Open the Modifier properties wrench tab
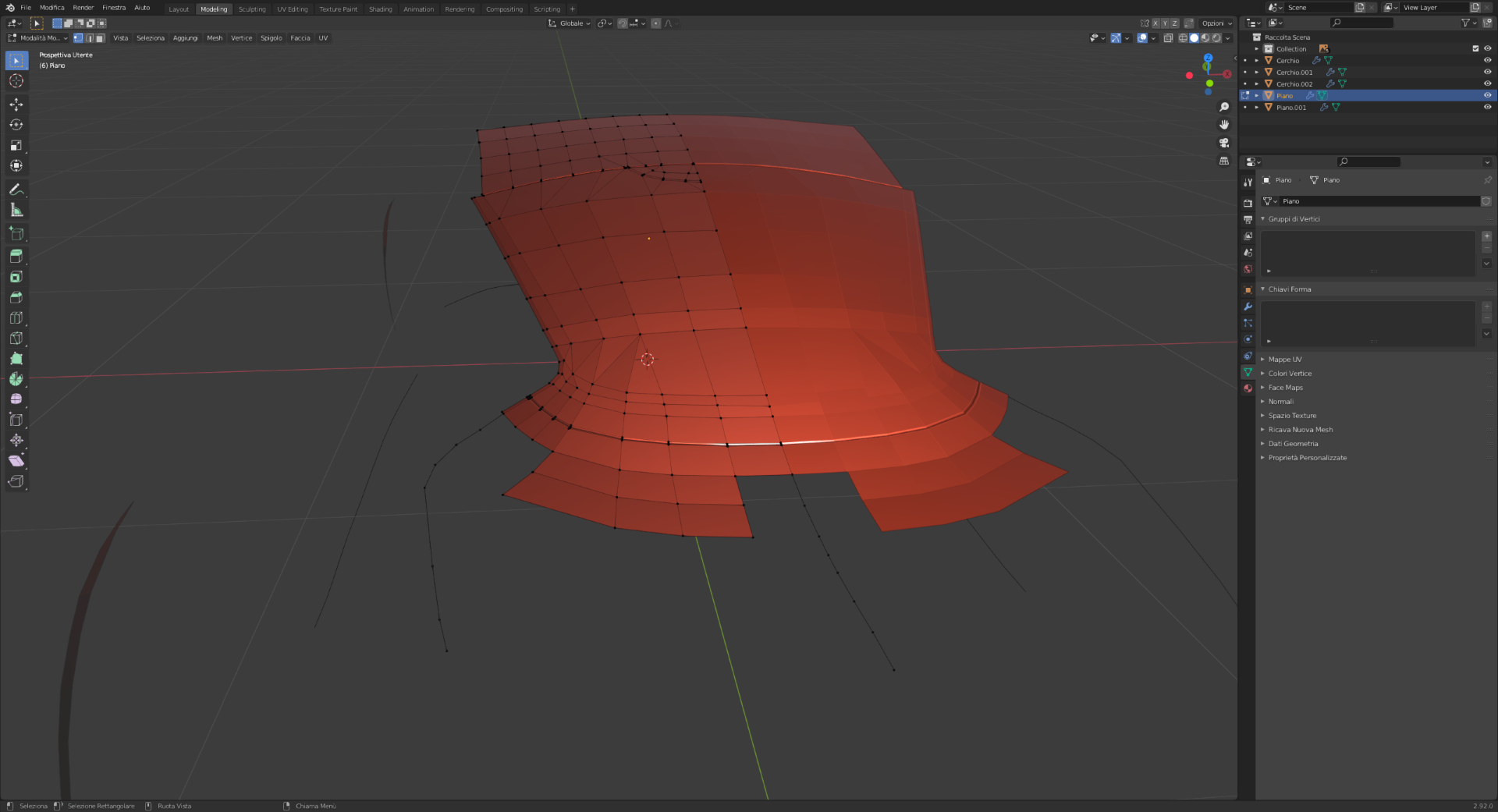The image size is (1498, 812). [x=1248, y=307]
